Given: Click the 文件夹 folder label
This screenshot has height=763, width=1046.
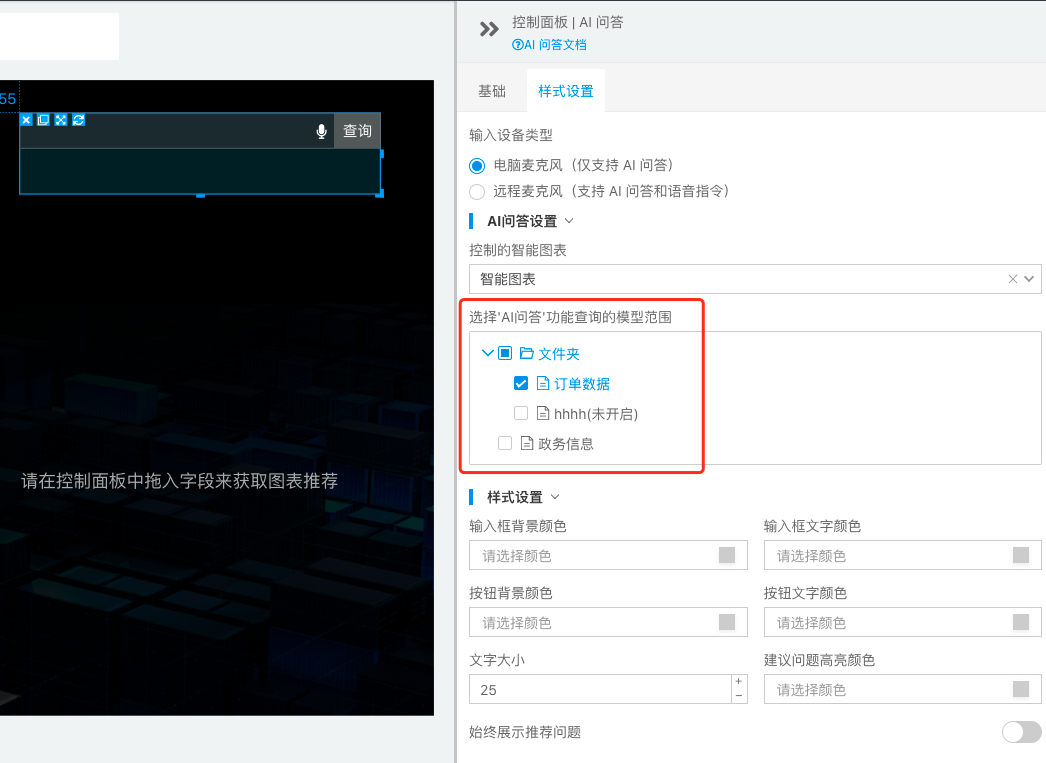Looking at the screenshot, I should 558,353.
